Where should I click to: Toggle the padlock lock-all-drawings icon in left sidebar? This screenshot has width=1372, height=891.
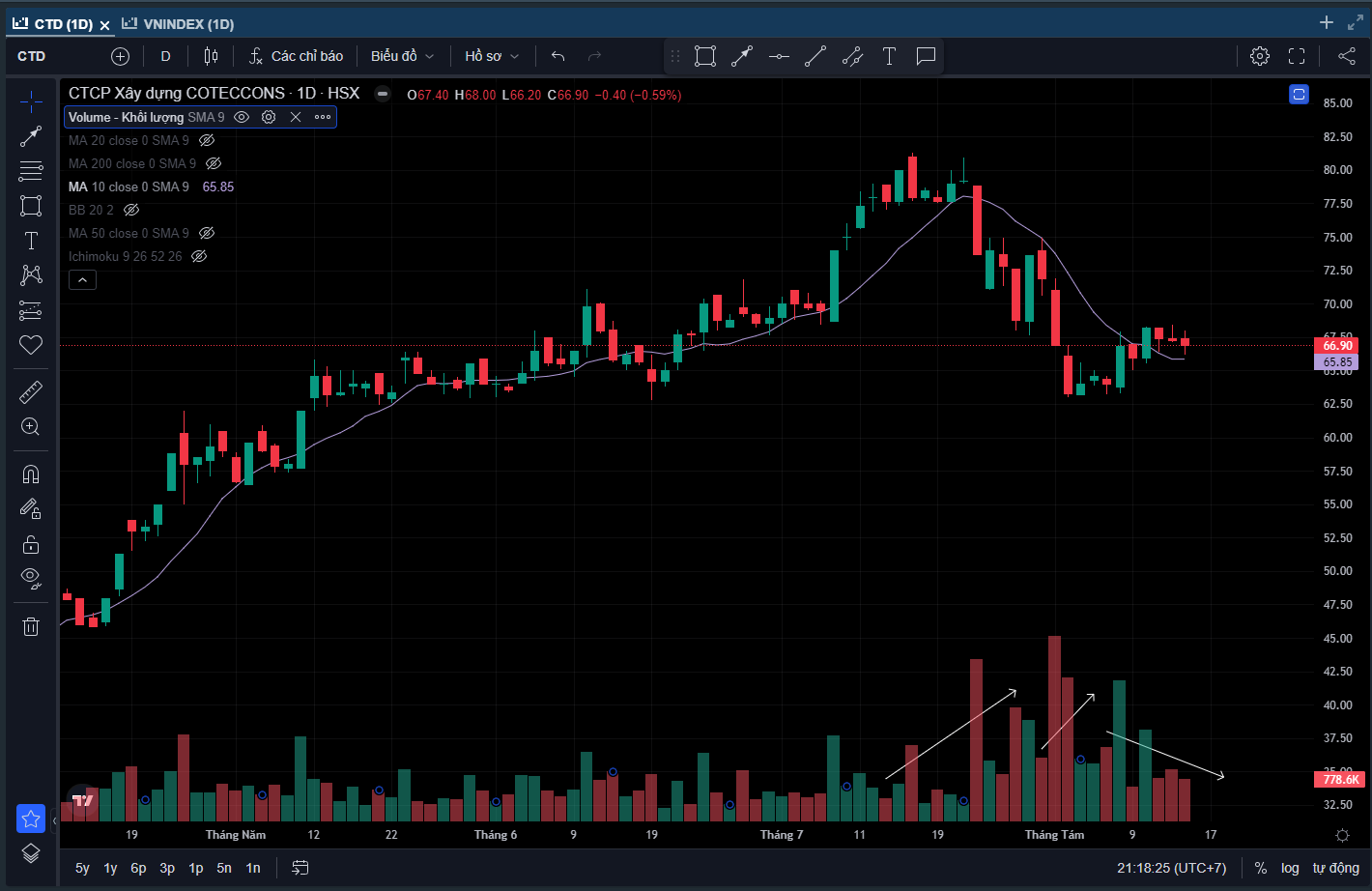click(x=31, y=543)
